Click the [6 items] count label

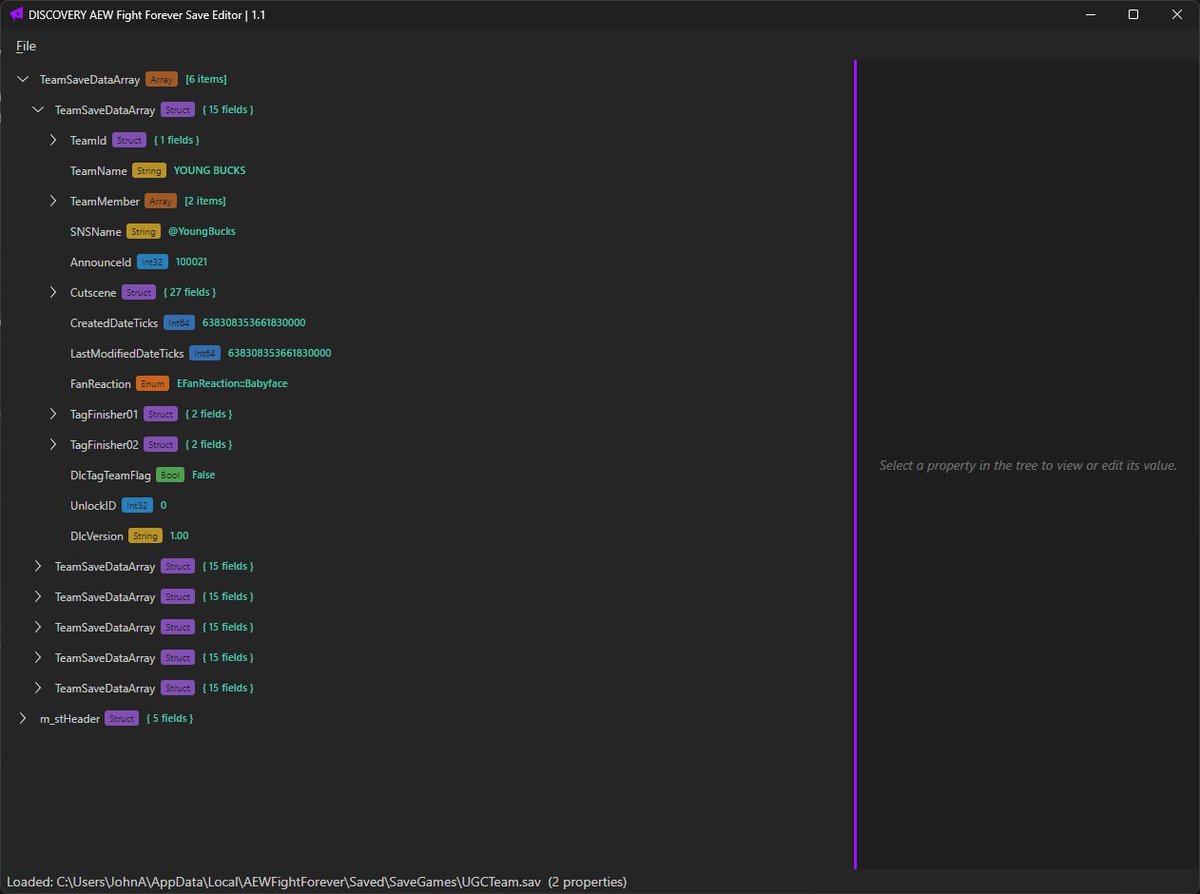pyautogui.click(x=206, y=79)
